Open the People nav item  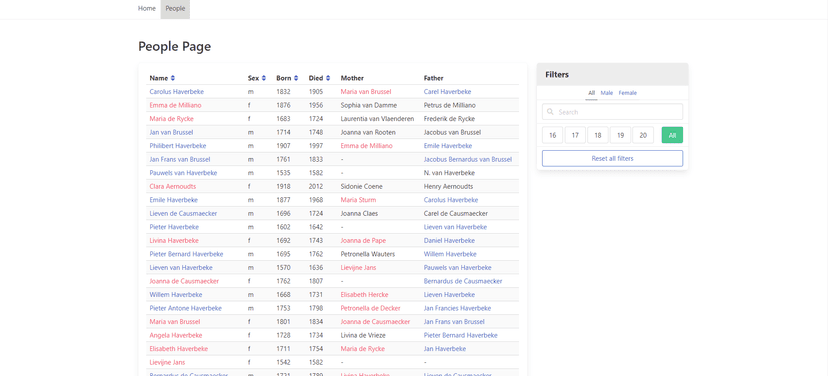click(175, 8)
